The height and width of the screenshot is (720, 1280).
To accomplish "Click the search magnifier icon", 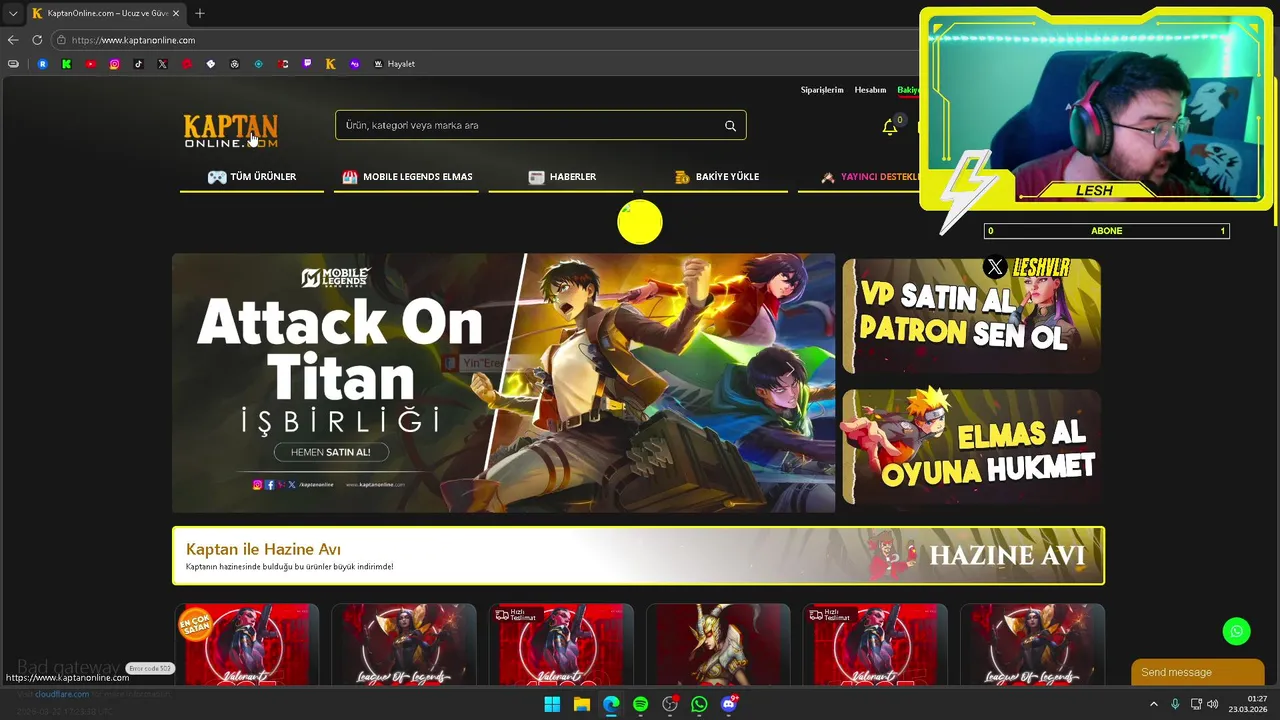I will pyautogui.click(x=730, y=126).
